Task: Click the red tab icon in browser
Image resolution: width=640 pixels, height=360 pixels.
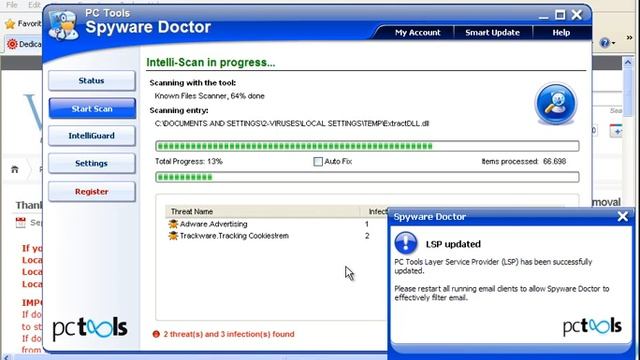Action: pos(12,44)
